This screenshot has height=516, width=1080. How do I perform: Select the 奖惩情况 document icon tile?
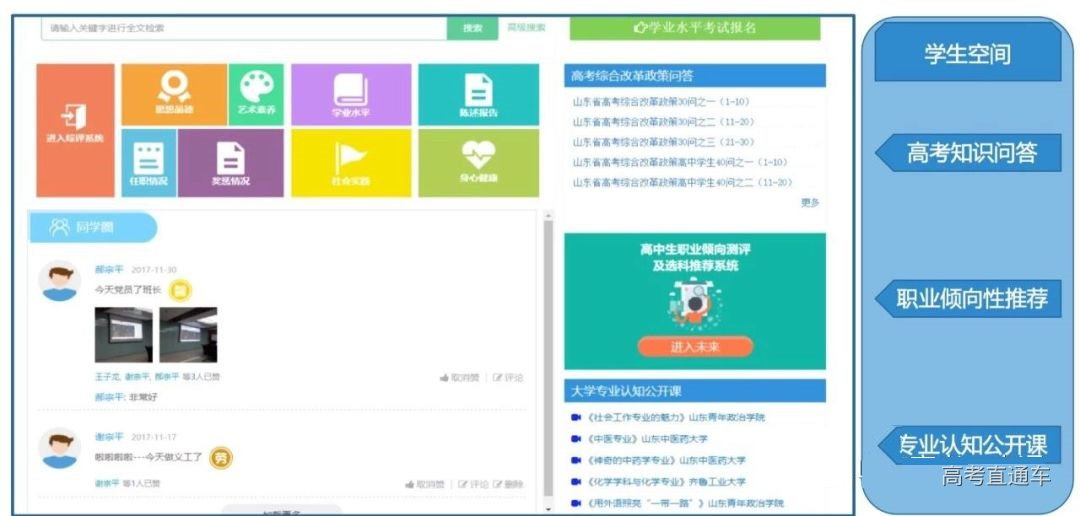tap(230, 163)
